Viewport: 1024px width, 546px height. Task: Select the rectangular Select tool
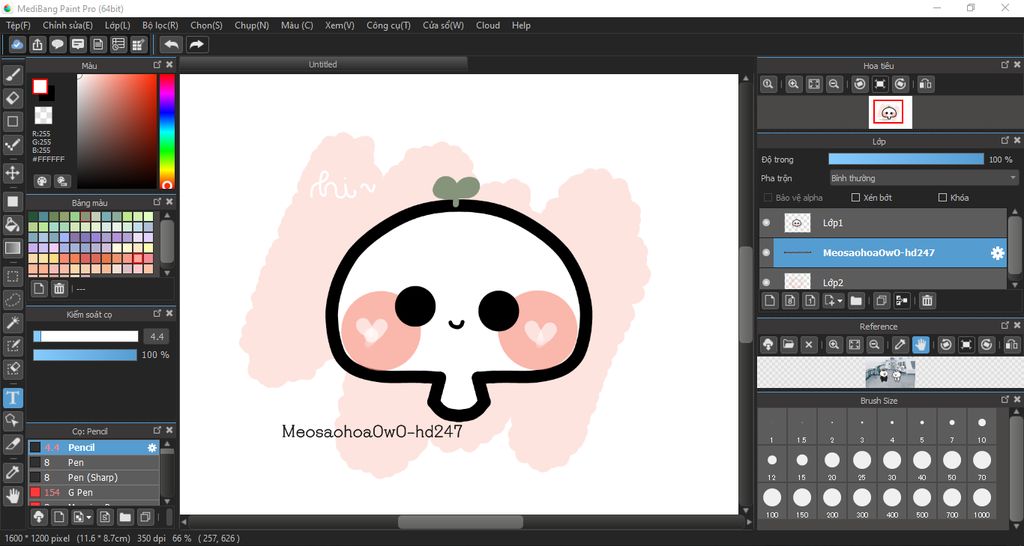tap(12, 276)
